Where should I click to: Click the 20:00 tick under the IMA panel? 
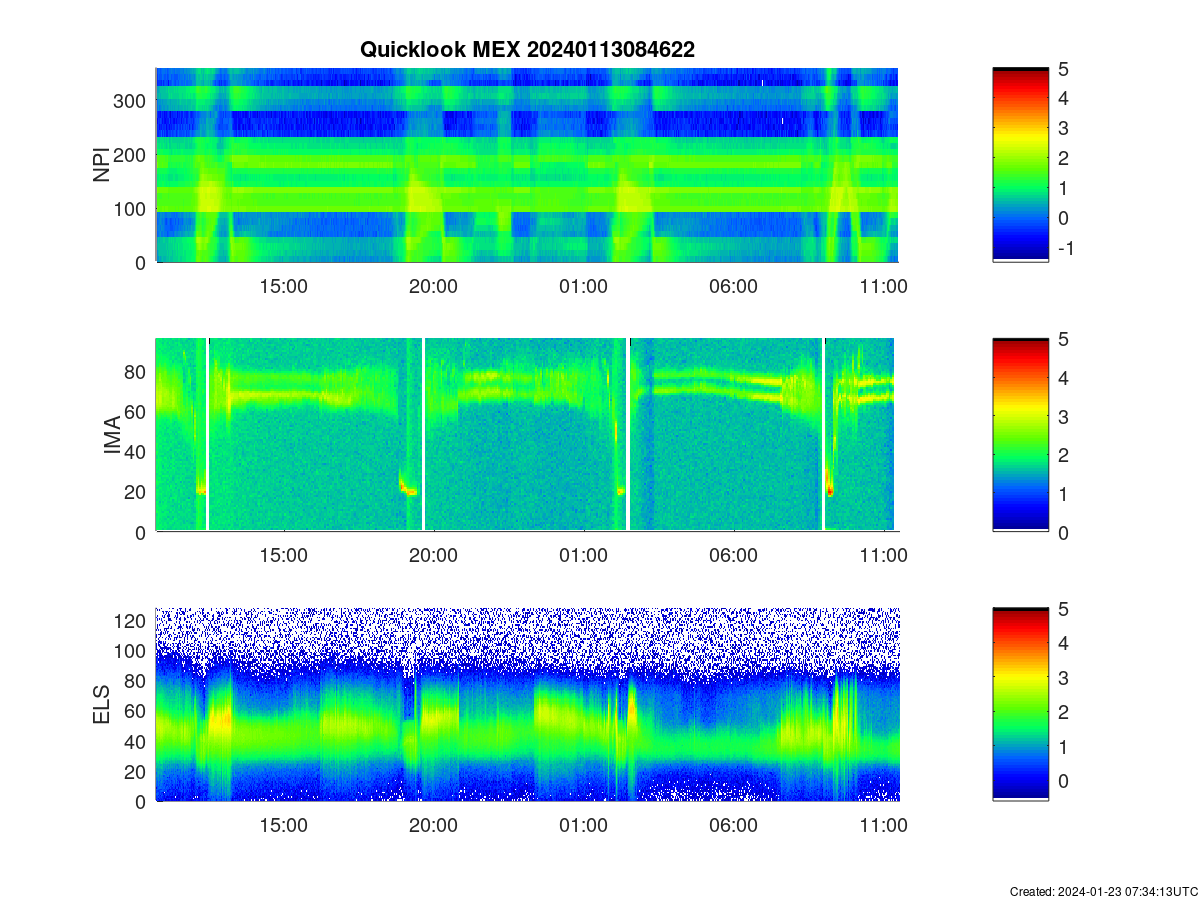click(x=433, y=556)
